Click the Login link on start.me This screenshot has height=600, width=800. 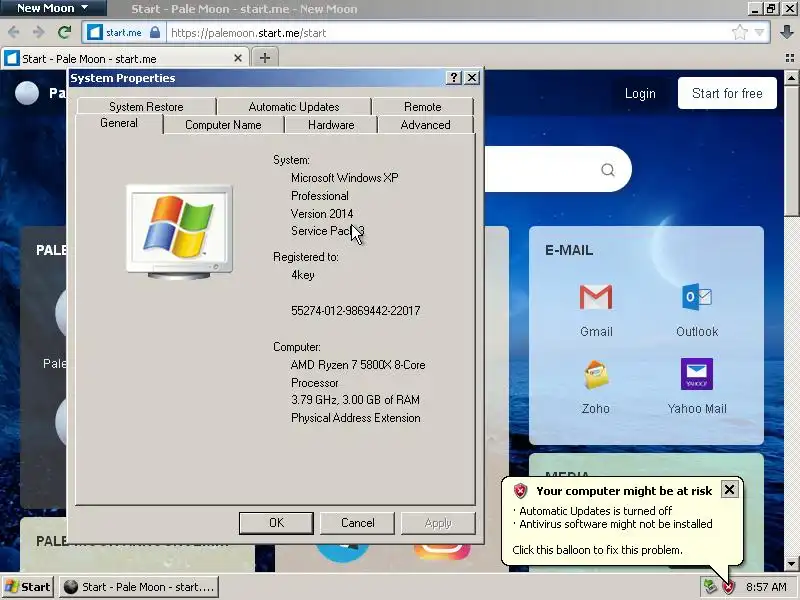640,93
